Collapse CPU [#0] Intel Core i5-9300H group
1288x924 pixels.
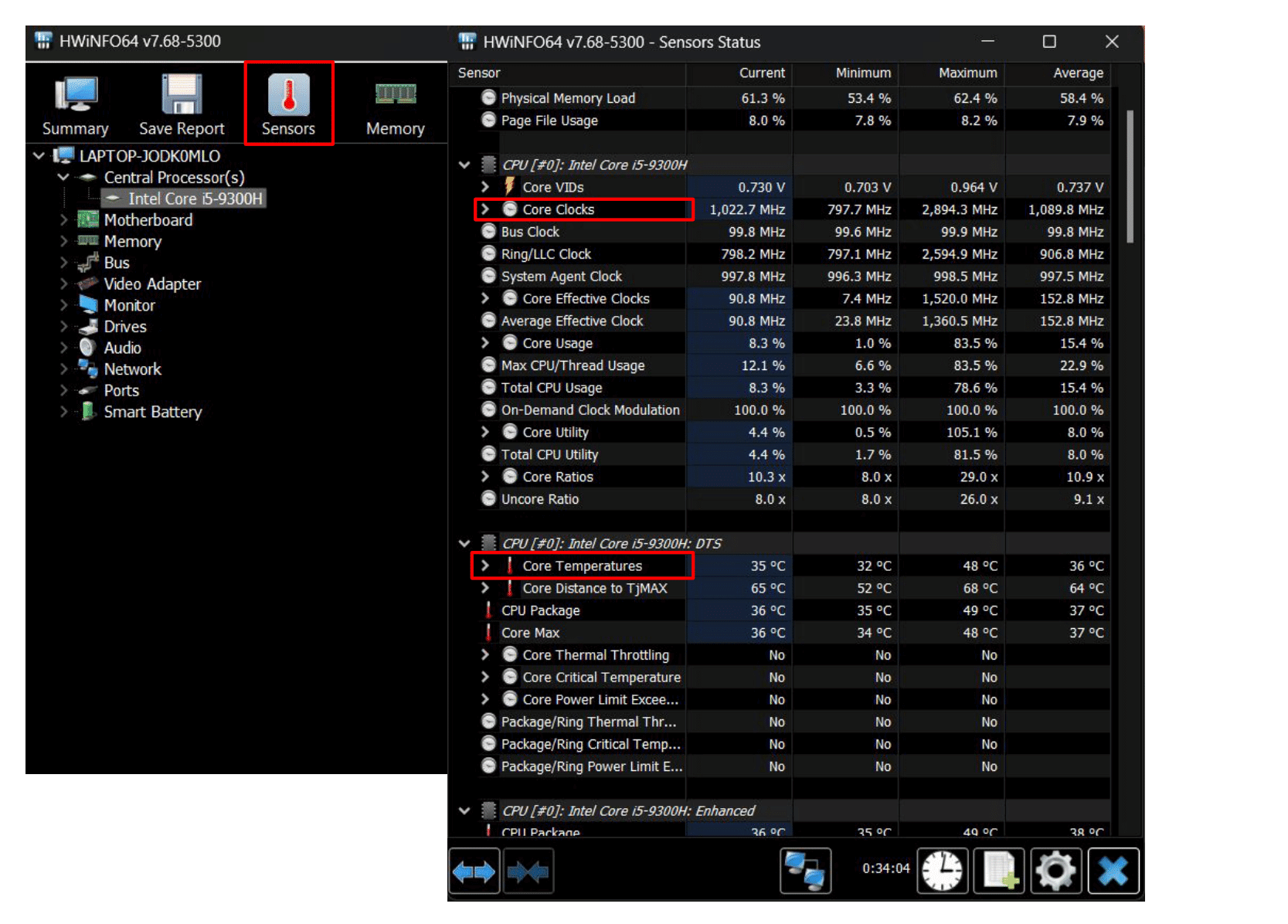(464, 165)
